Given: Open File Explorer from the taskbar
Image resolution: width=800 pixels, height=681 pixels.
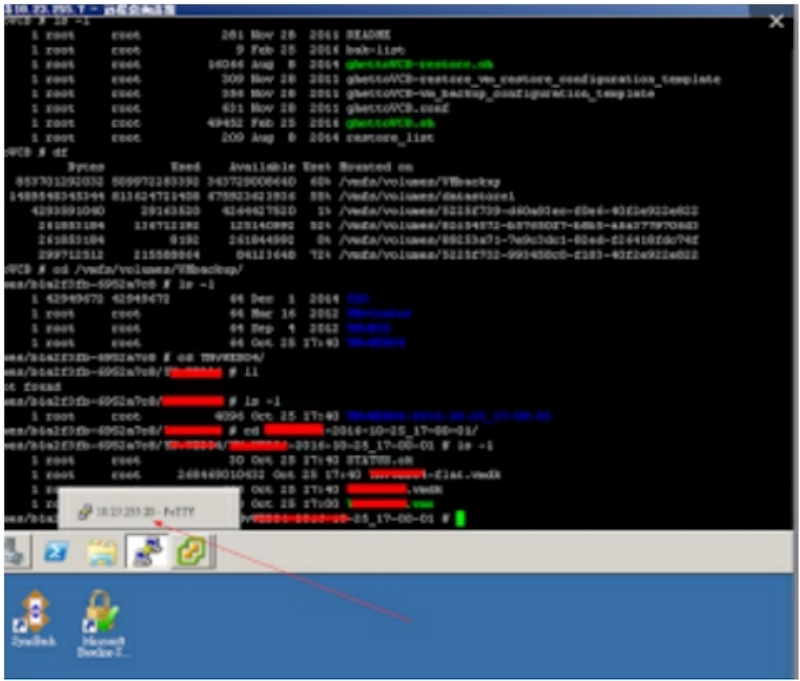Looking at the screenshot, I should pos(102,551).
